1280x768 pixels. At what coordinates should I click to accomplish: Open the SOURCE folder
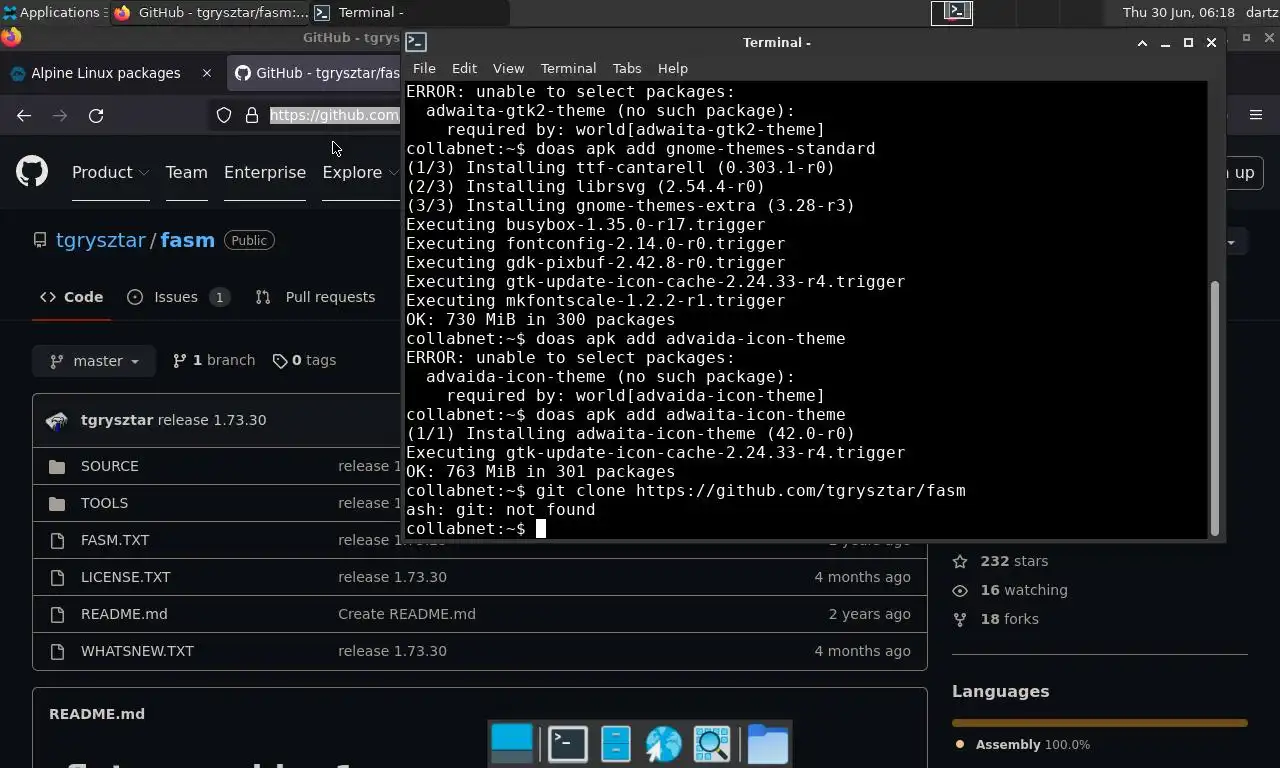coord(110,466)
